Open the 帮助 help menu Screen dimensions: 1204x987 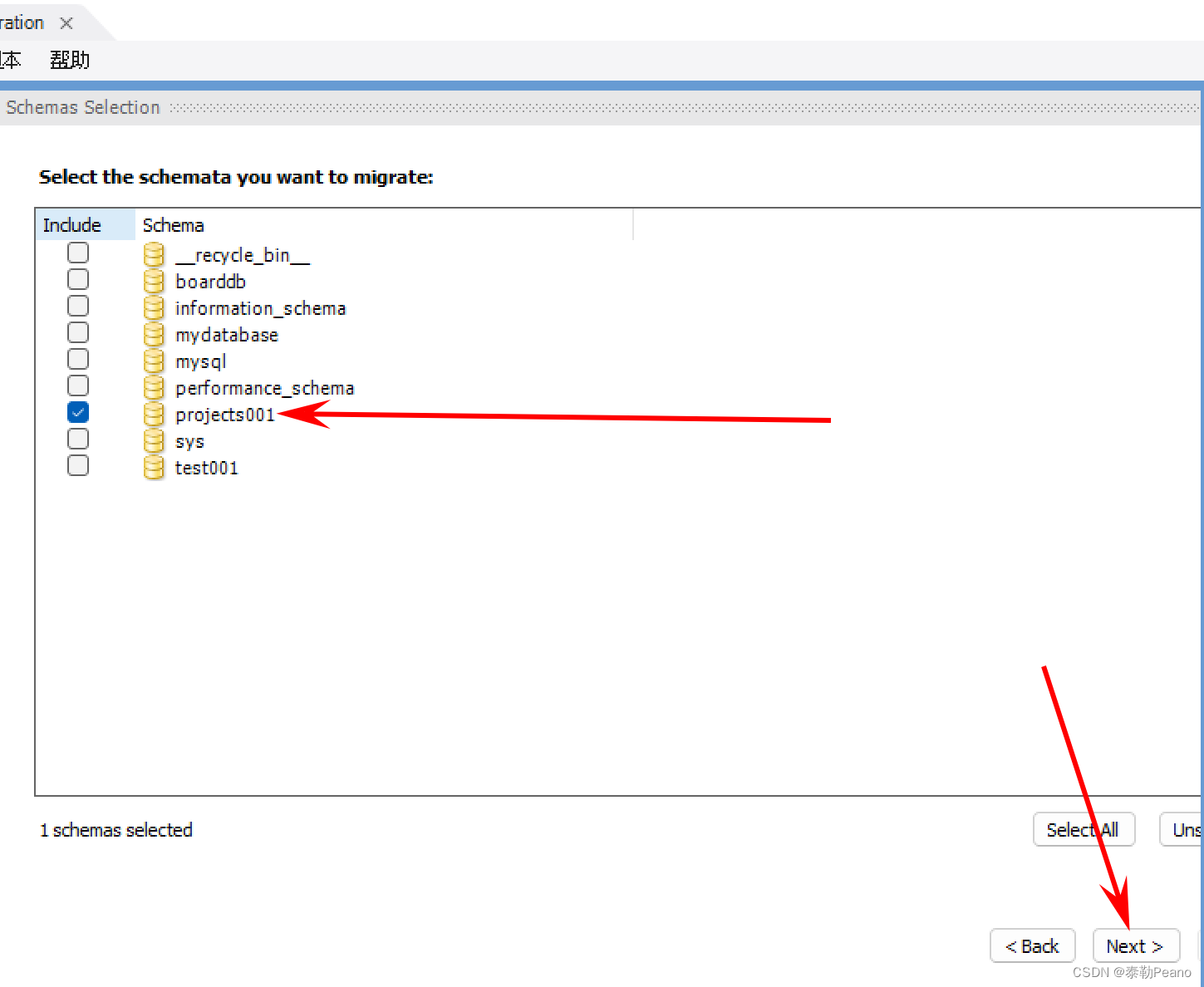pyautogui.click(x=69, y=60)
